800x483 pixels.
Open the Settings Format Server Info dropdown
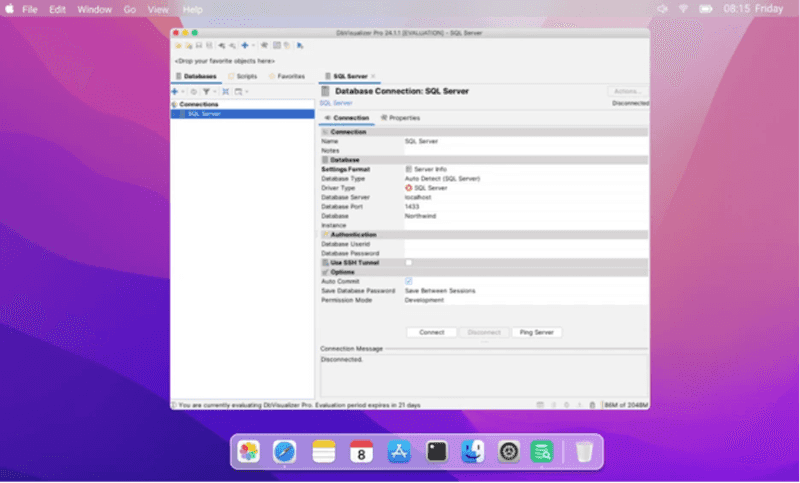[526, 169]
